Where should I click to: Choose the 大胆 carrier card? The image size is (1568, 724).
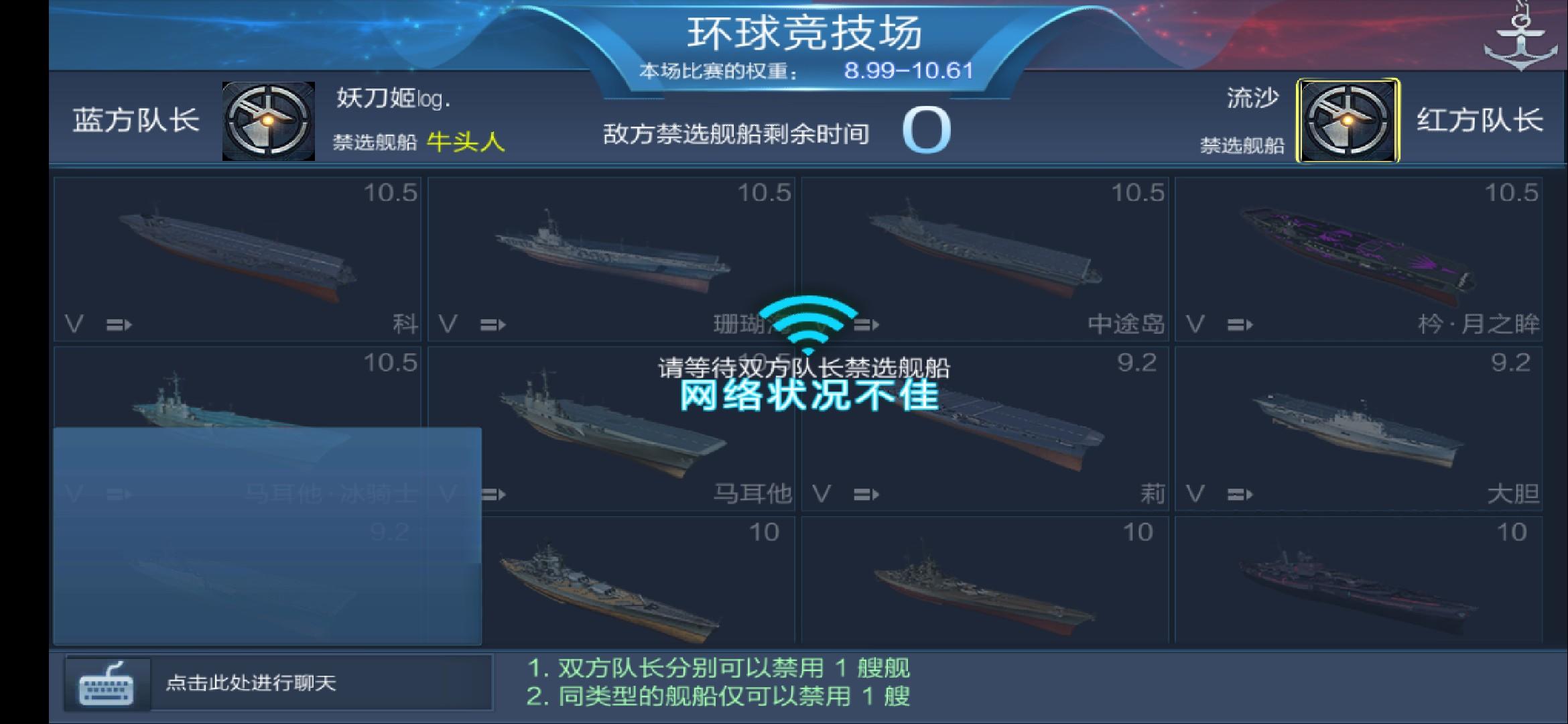(x=1359, y=428)
